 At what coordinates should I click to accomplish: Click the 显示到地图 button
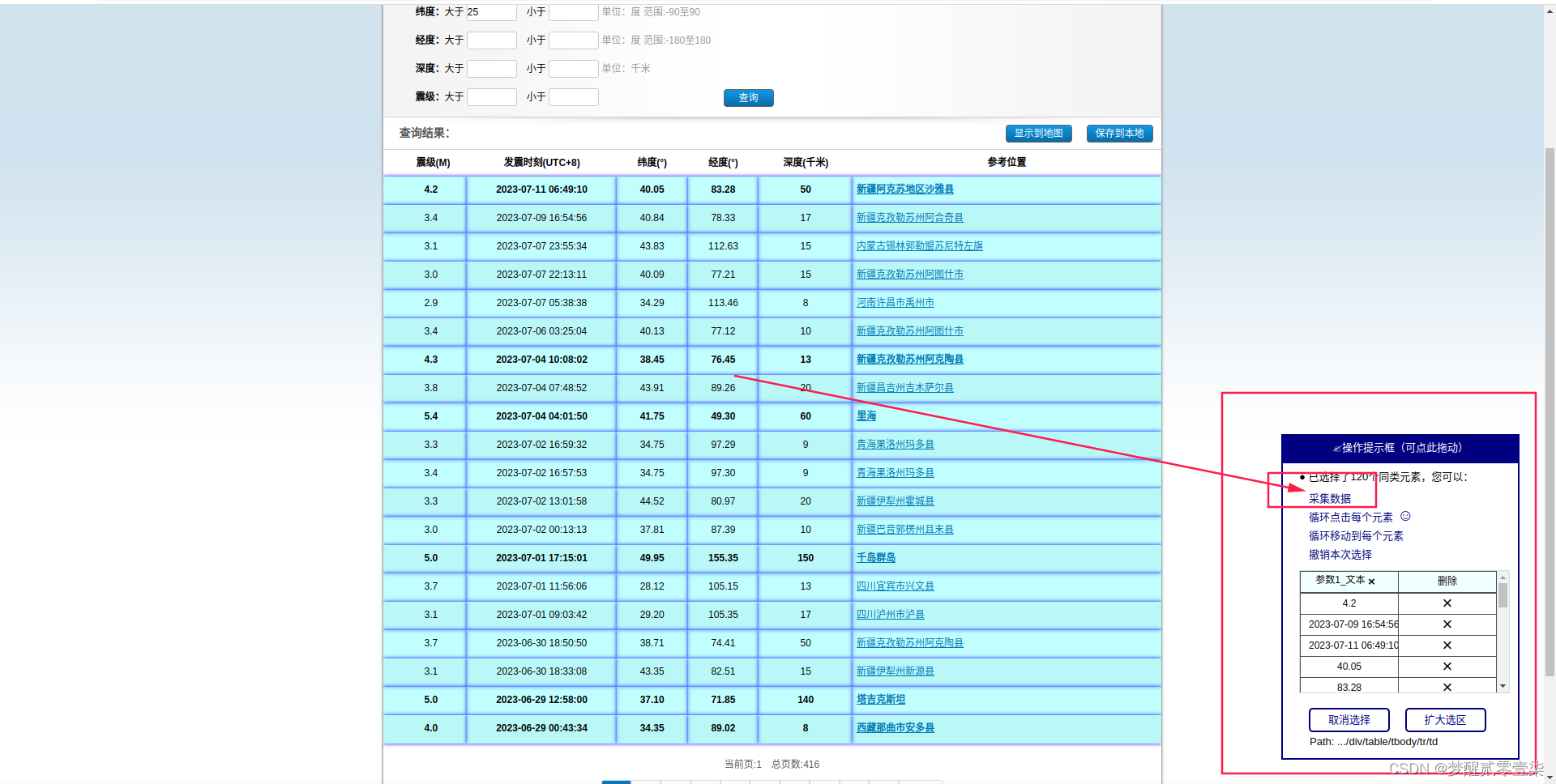pos(1038,134)
